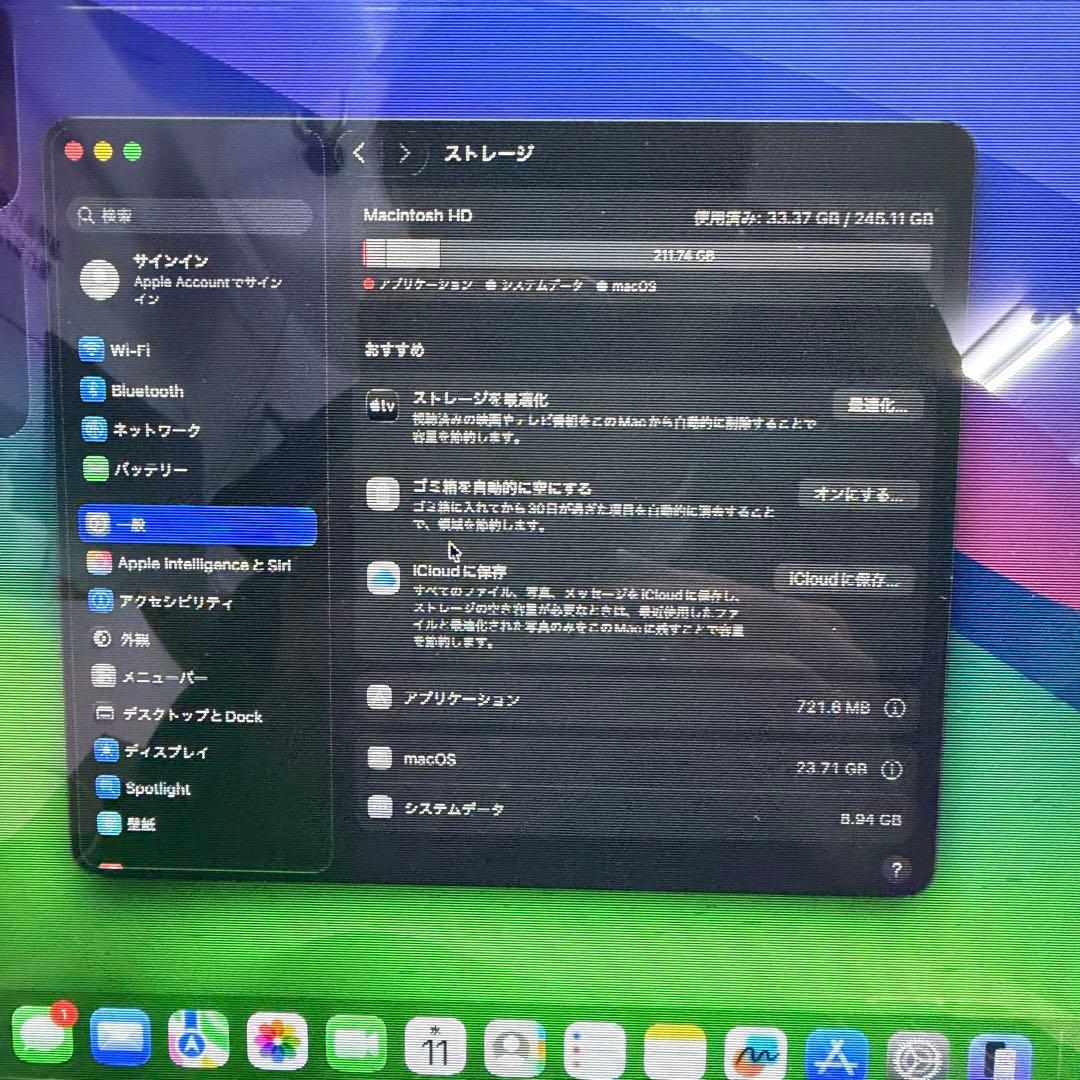Click the iCloudに保存... button
Screen dimensions: 1080x1080
(x=845, y=578)
